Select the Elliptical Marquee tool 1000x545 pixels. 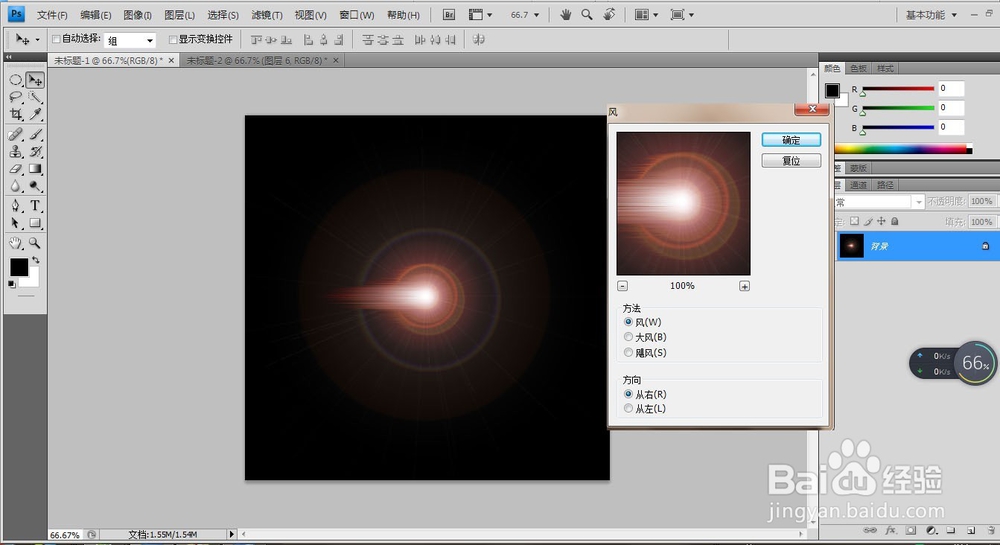point(16,80)
